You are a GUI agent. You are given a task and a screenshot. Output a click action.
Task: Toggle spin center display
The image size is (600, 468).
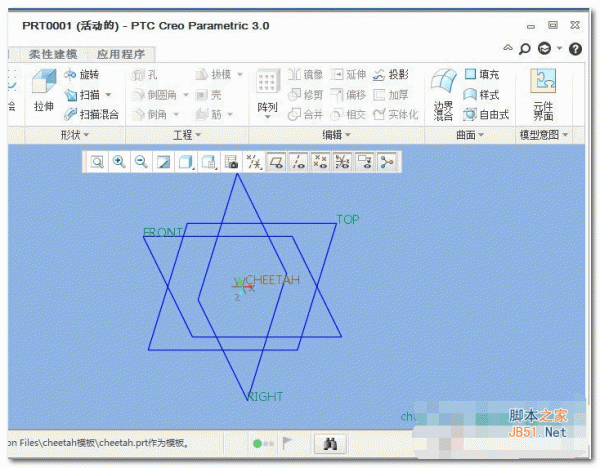click(x=387, y=162)
